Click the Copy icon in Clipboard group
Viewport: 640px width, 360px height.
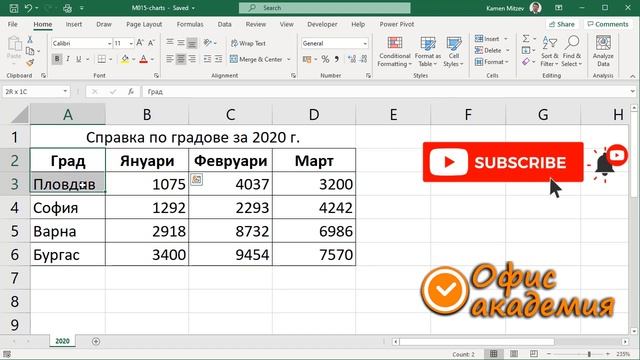point(30,51)
